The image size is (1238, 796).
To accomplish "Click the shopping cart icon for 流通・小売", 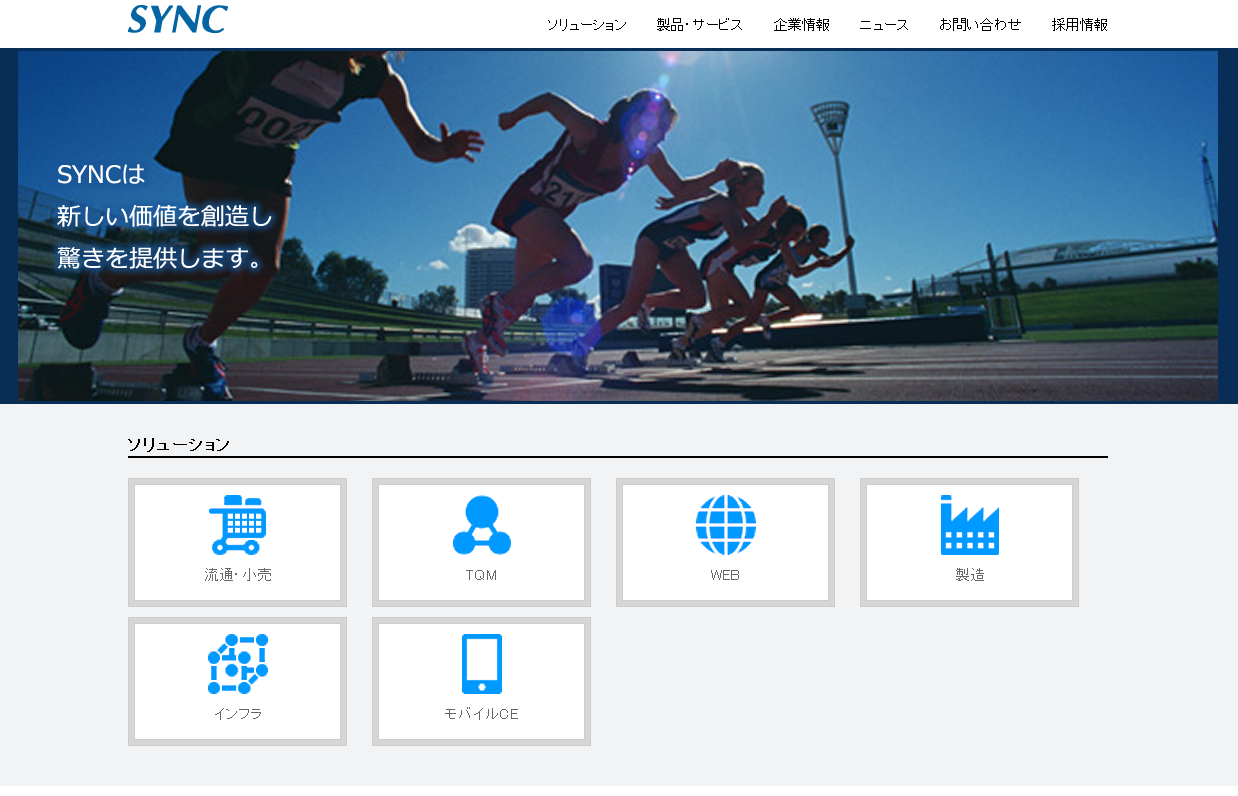I will (x=237, y=525).
